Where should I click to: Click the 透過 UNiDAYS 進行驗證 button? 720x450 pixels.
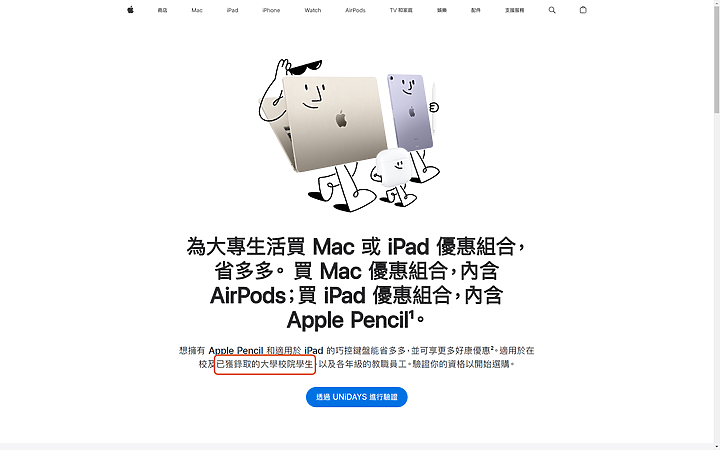(357, 397)
